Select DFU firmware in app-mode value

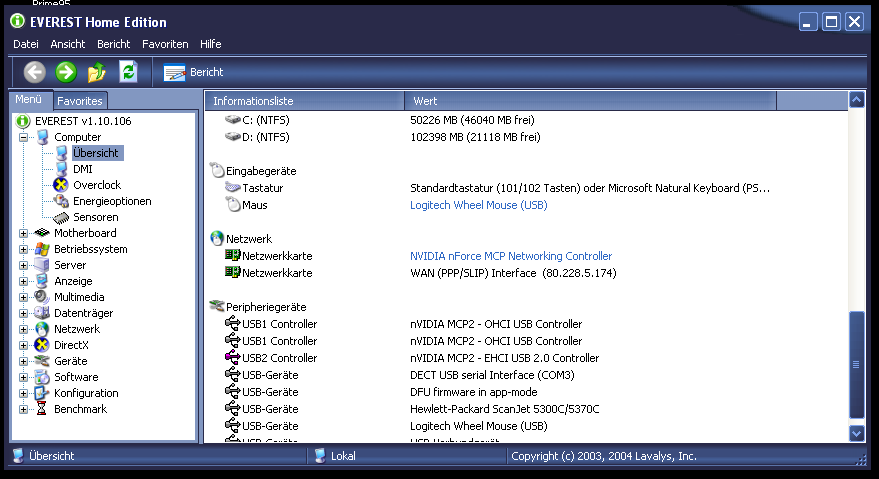coord(474,392)
